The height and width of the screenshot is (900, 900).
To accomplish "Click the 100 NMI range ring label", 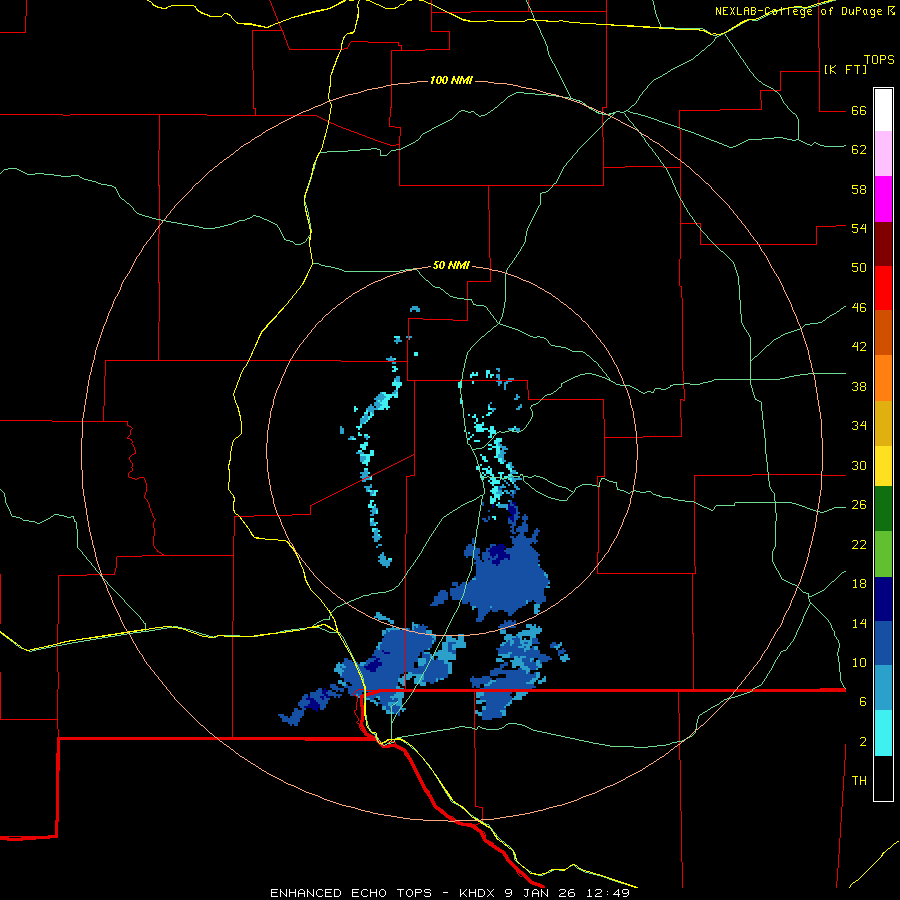I will pos(451,80).
